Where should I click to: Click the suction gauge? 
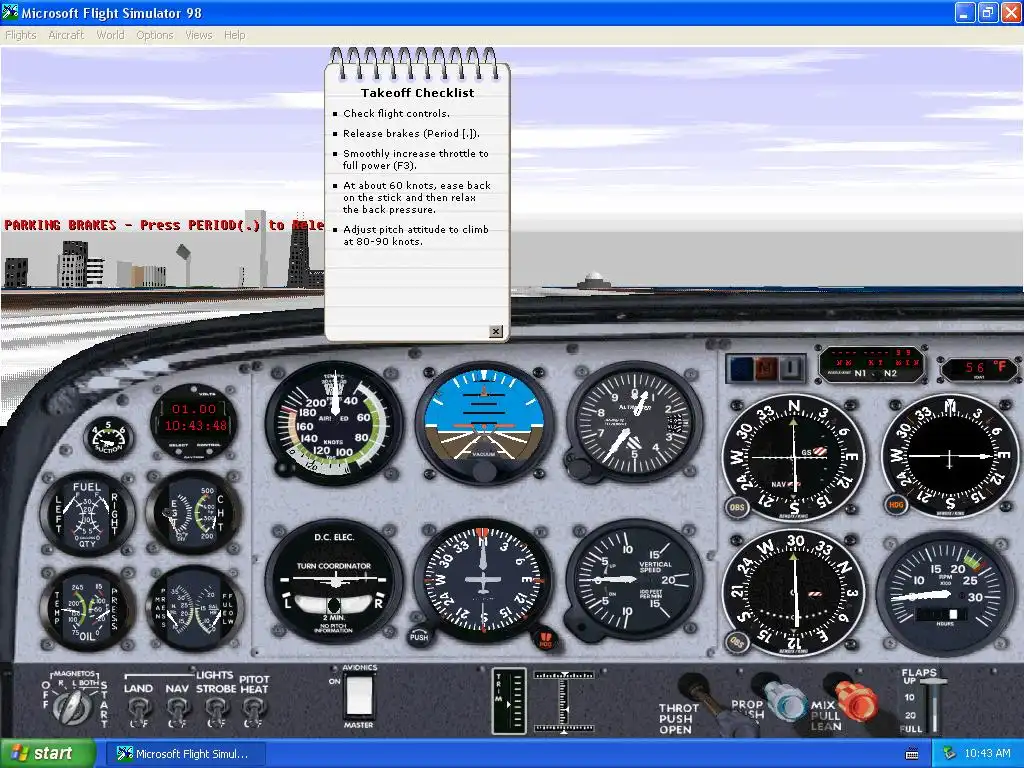pos(108,438)
